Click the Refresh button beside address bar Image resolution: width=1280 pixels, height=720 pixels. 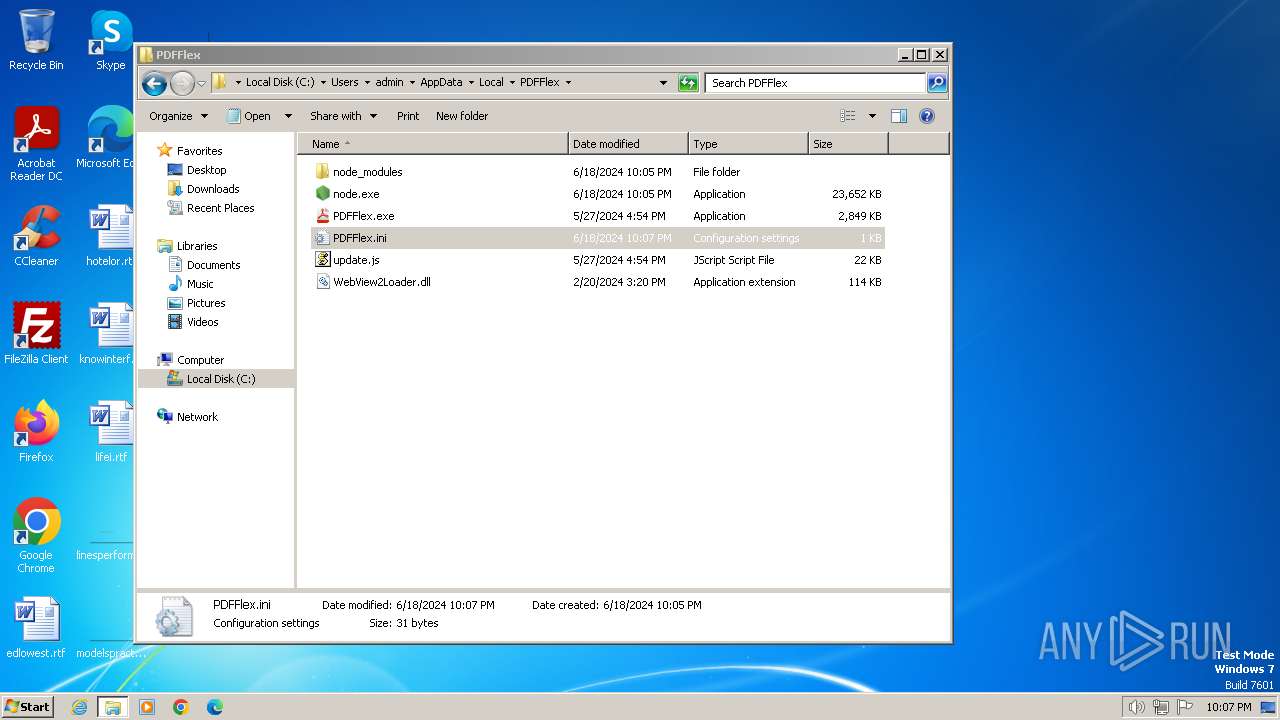point(688,83)
